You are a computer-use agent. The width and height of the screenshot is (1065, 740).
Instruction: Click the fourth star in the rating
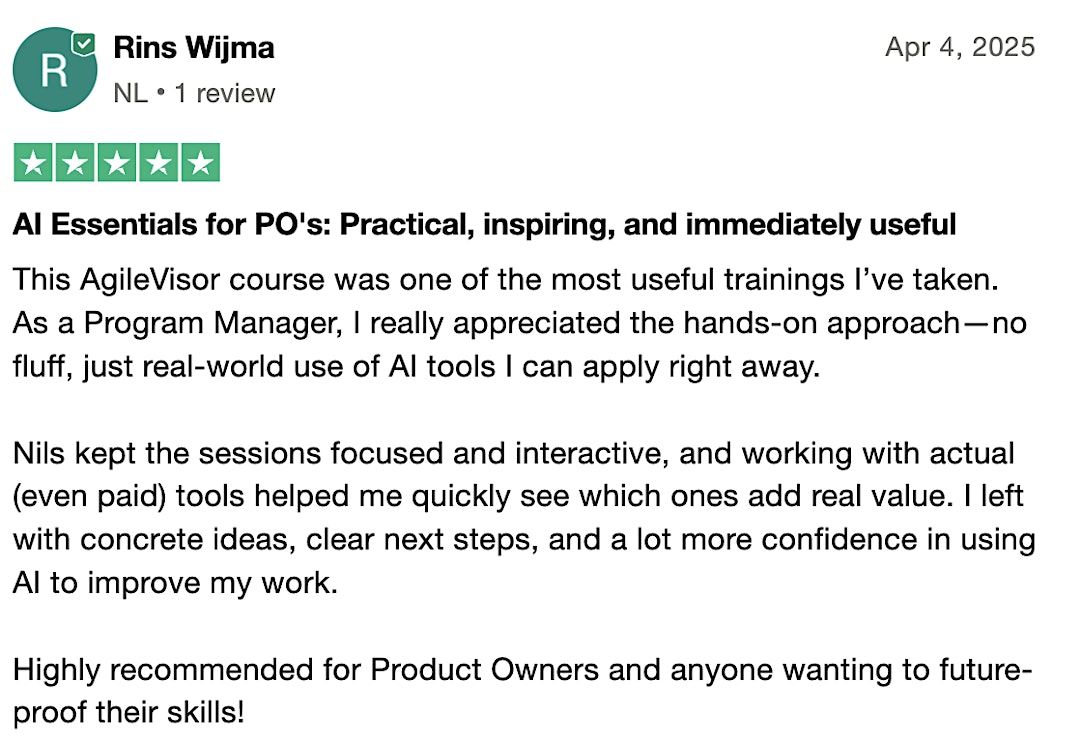click(158, 163)
